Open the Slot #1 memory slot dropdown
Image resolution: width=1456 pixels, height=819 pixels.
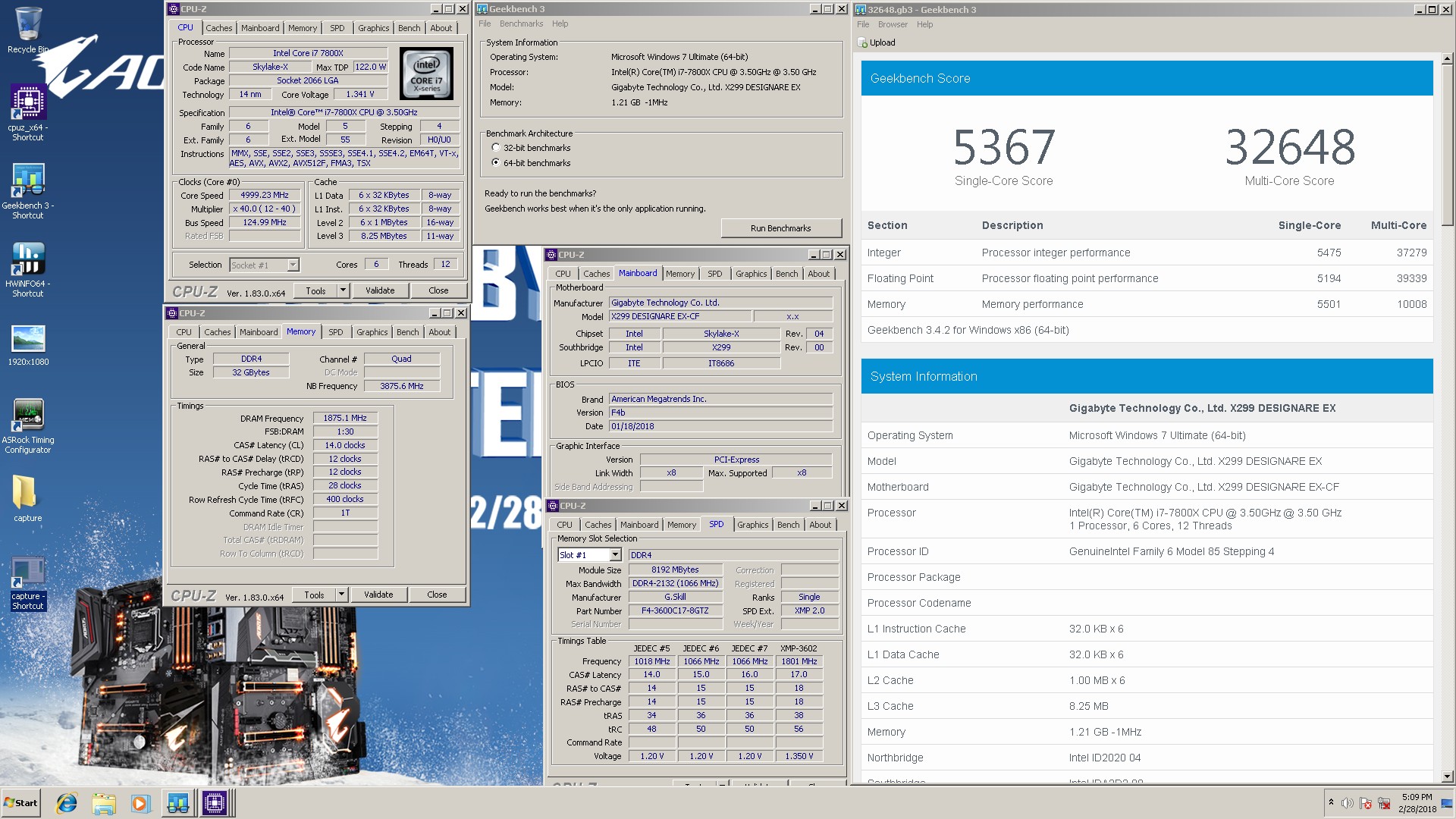pos(615,555)
